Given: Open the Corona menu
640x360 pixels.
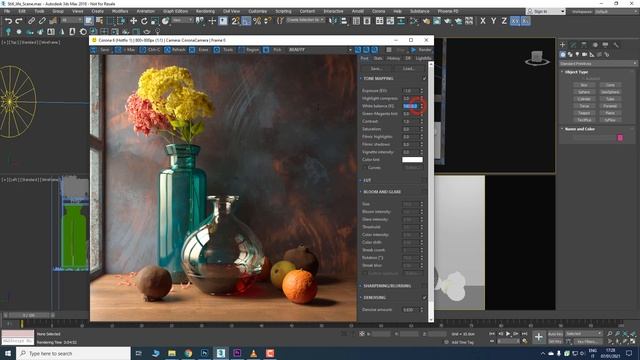Looking at the screenshot, I should tap(378, 11).
